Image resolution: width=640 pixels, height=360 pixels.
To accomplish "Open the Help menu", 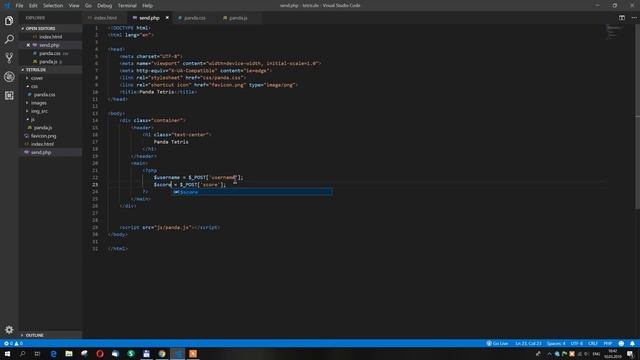I will [147, 6].
